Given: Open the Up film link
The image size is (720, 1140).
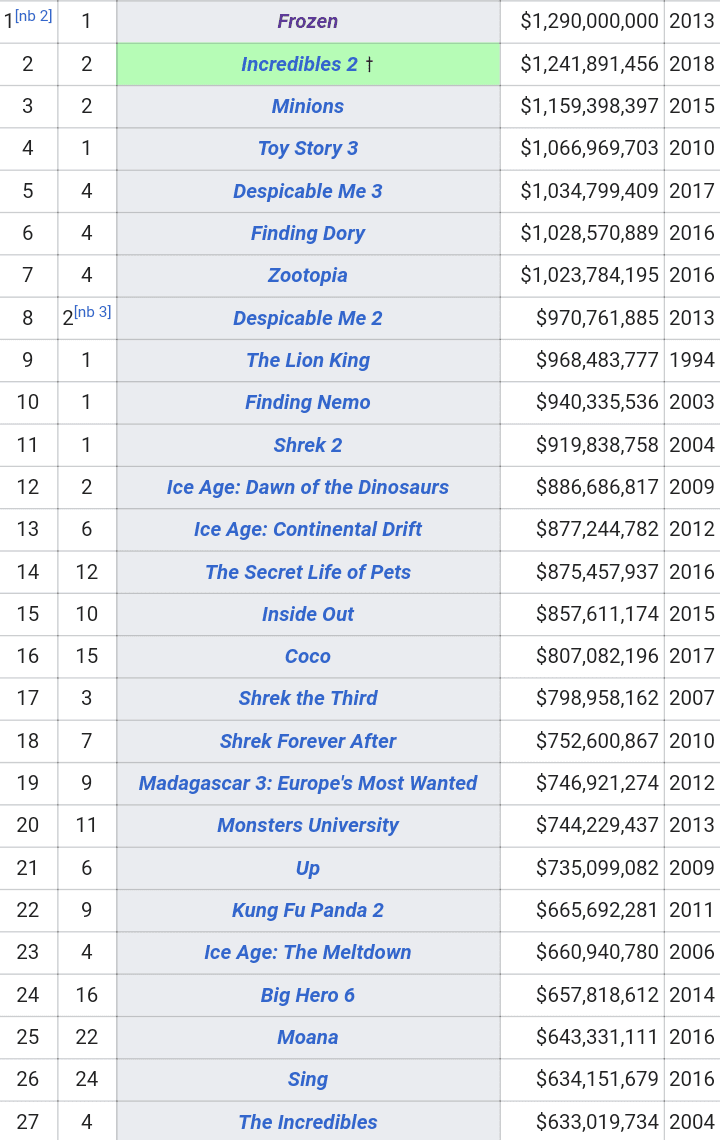Looking at the screenshot, I should click(308, 868).
